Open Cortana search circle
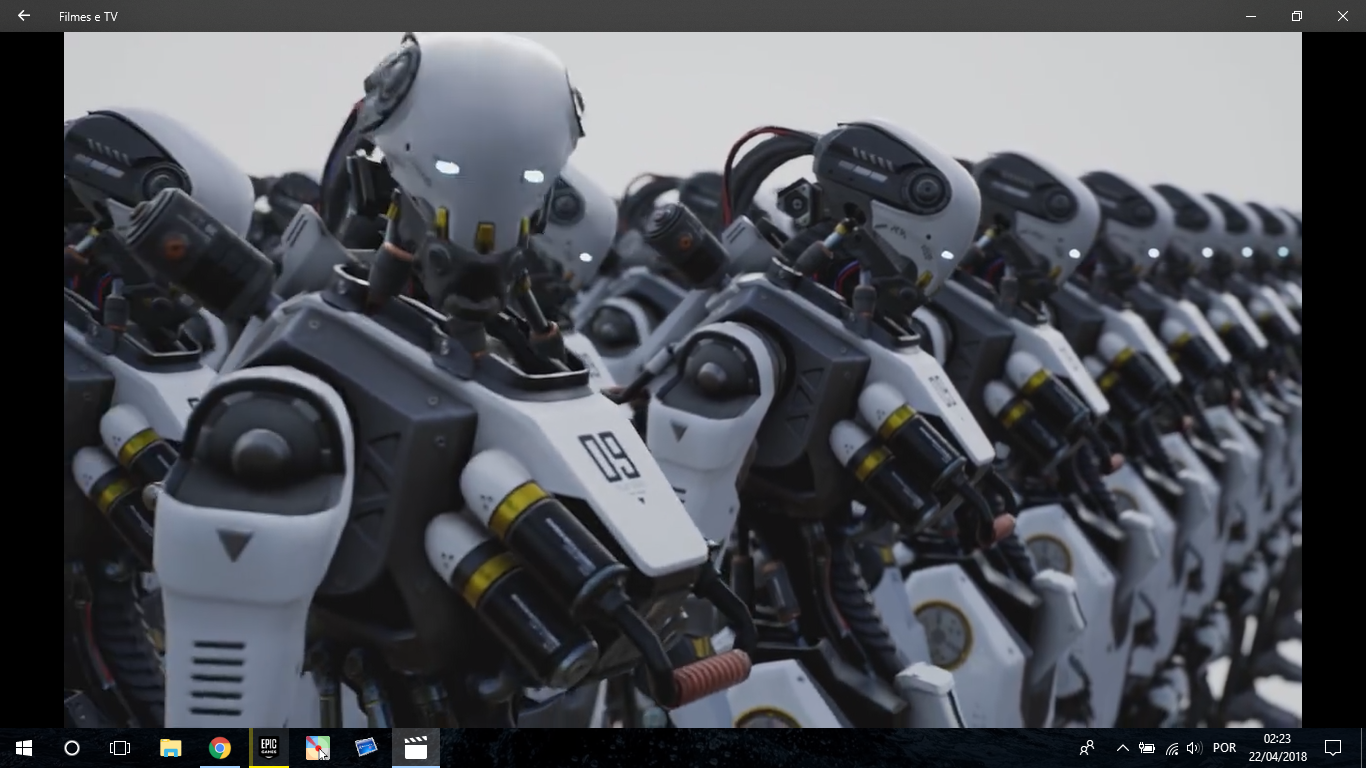This screenshot has width=1366, height=768. (x=72, y=748)
